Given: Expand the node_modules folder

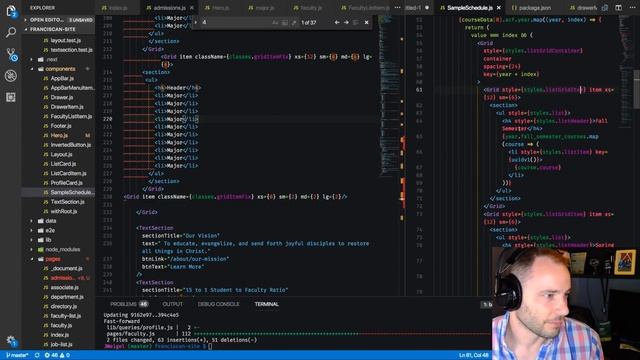Looking at the screenshot, I should [58, 249].
